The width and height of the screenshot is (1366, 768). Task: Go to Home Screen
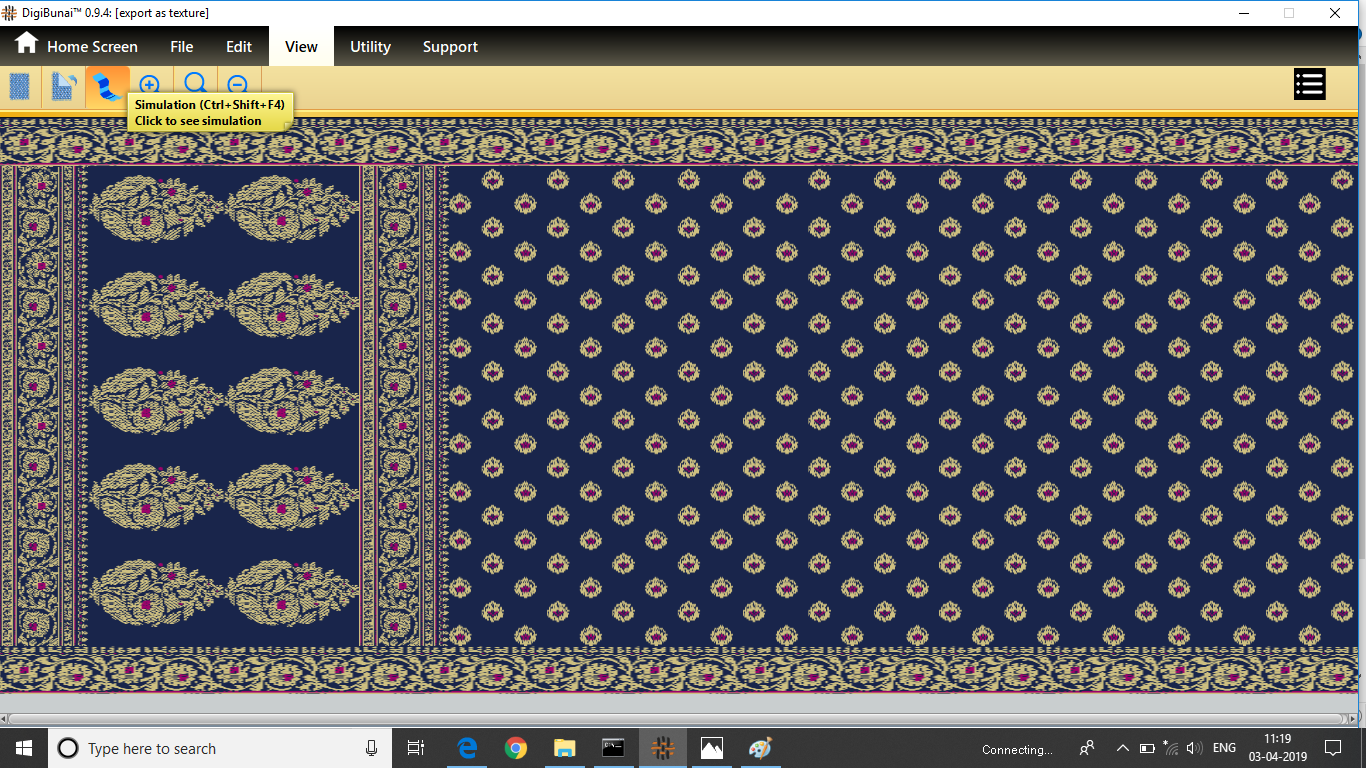pyautogui.click(x=76, y=46)
